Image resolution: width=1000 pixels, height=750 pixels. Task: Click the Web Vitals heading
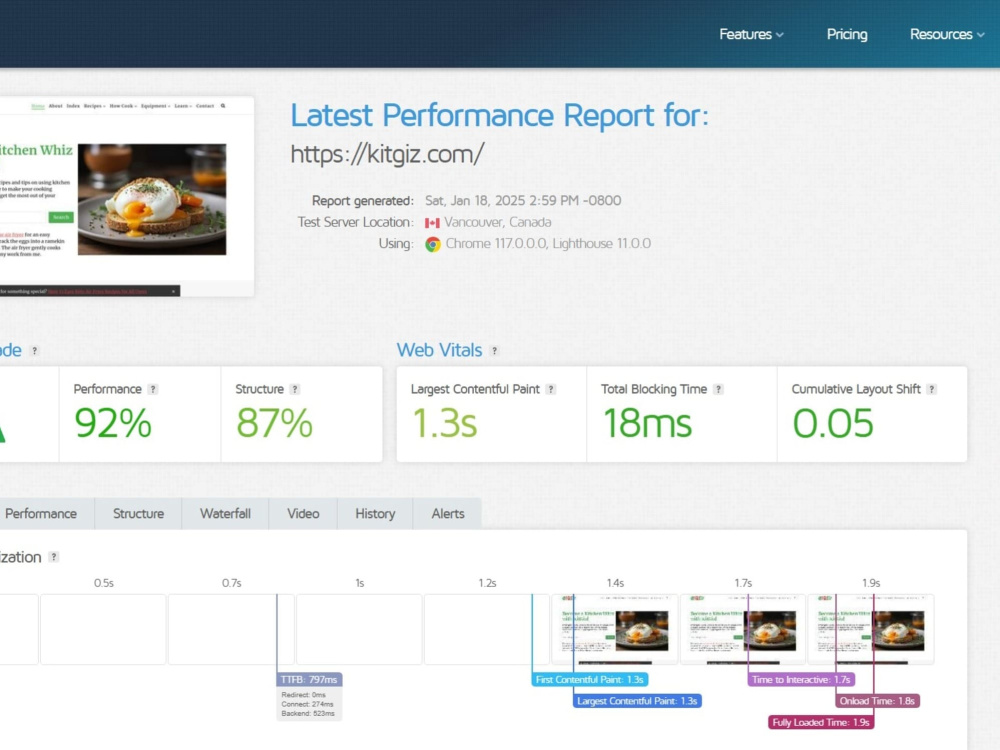point(439,350)
